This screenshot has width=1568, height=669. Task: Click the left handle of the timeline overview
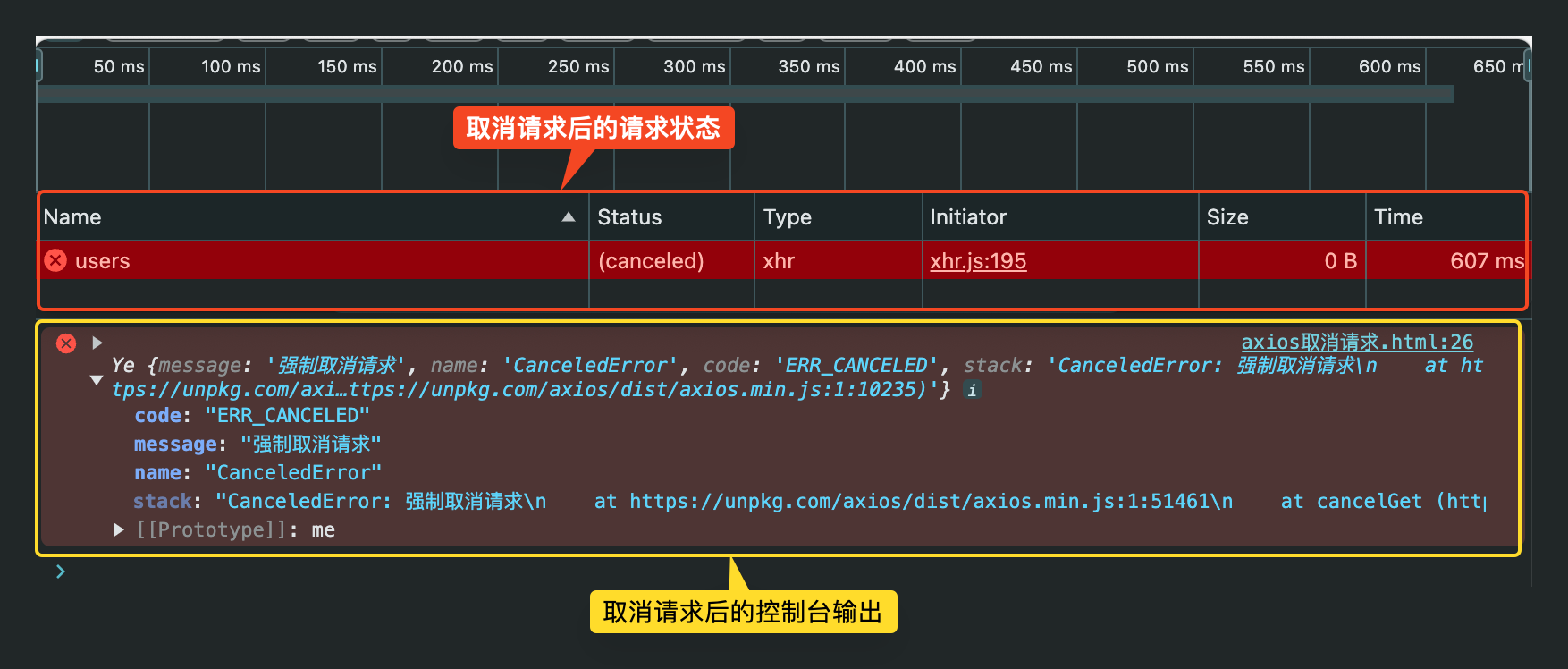pyautogui.click(x=38, y=66)
